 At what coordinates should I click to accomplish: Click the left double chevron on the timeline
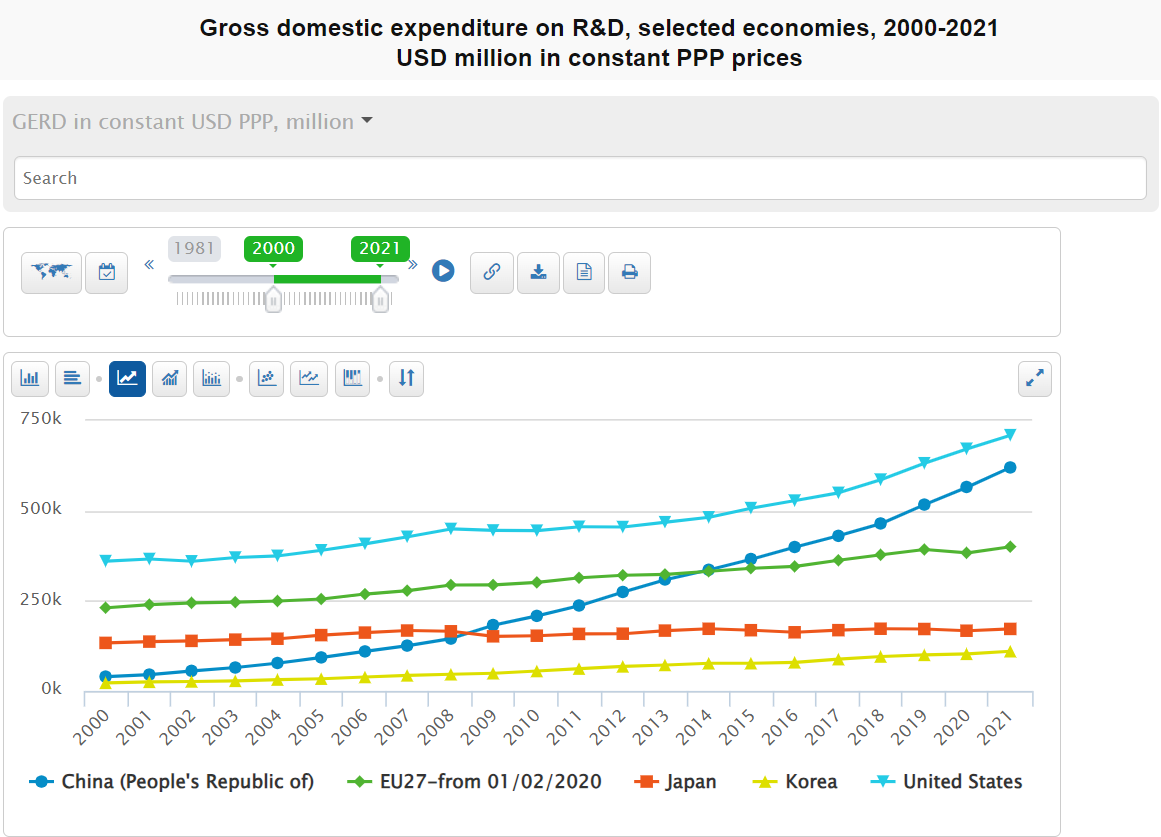tap(148, 264)
